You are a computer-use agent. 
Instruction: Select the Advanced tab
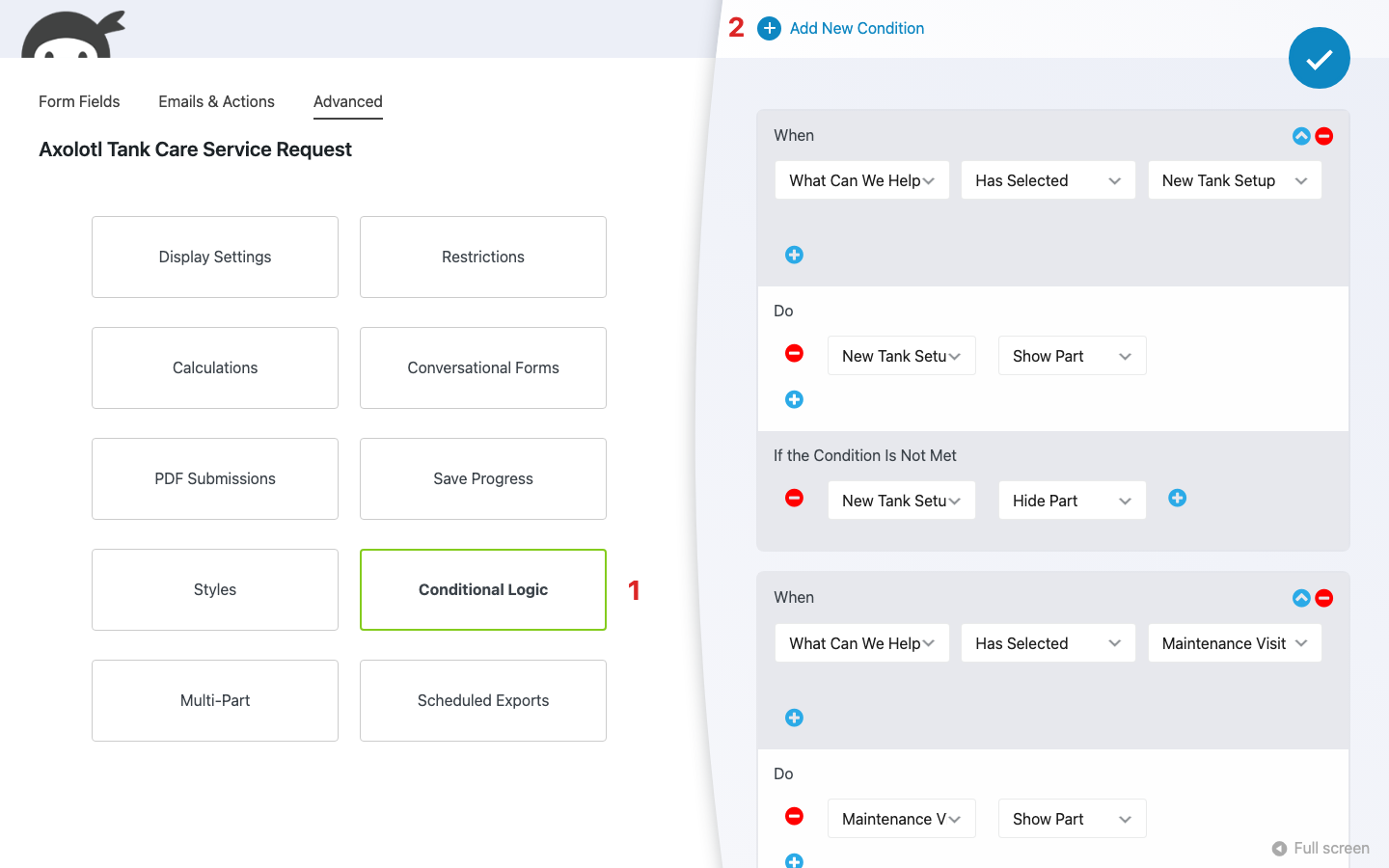coord(348,101)
